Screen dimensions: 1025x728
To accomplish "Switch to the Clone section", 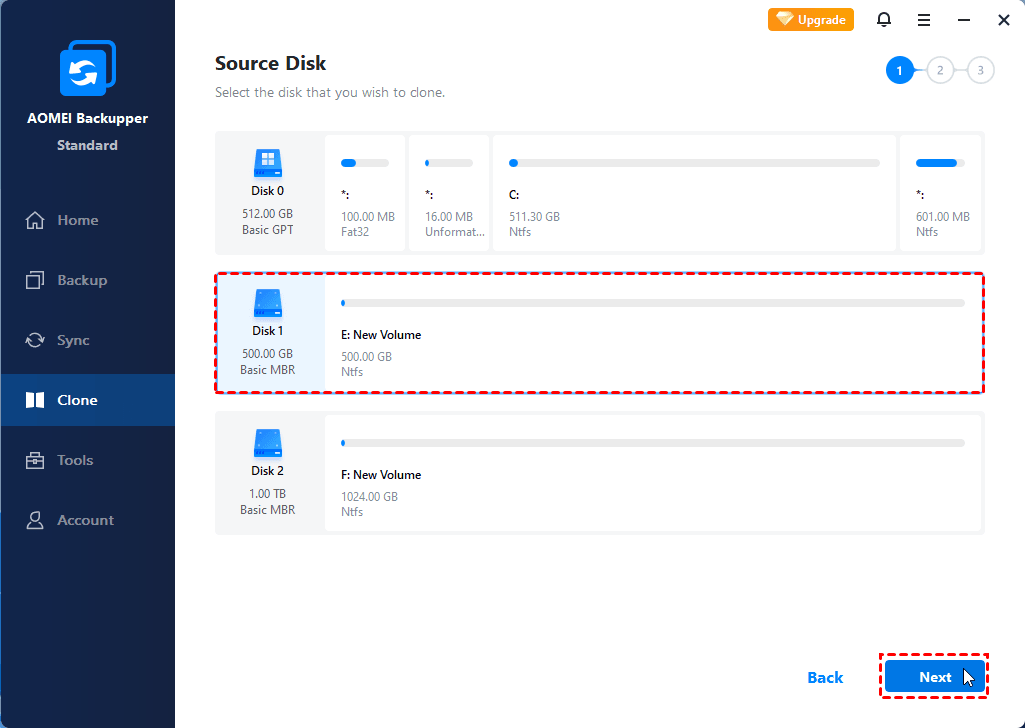I will pyautogui.click(x=77, y=400).
